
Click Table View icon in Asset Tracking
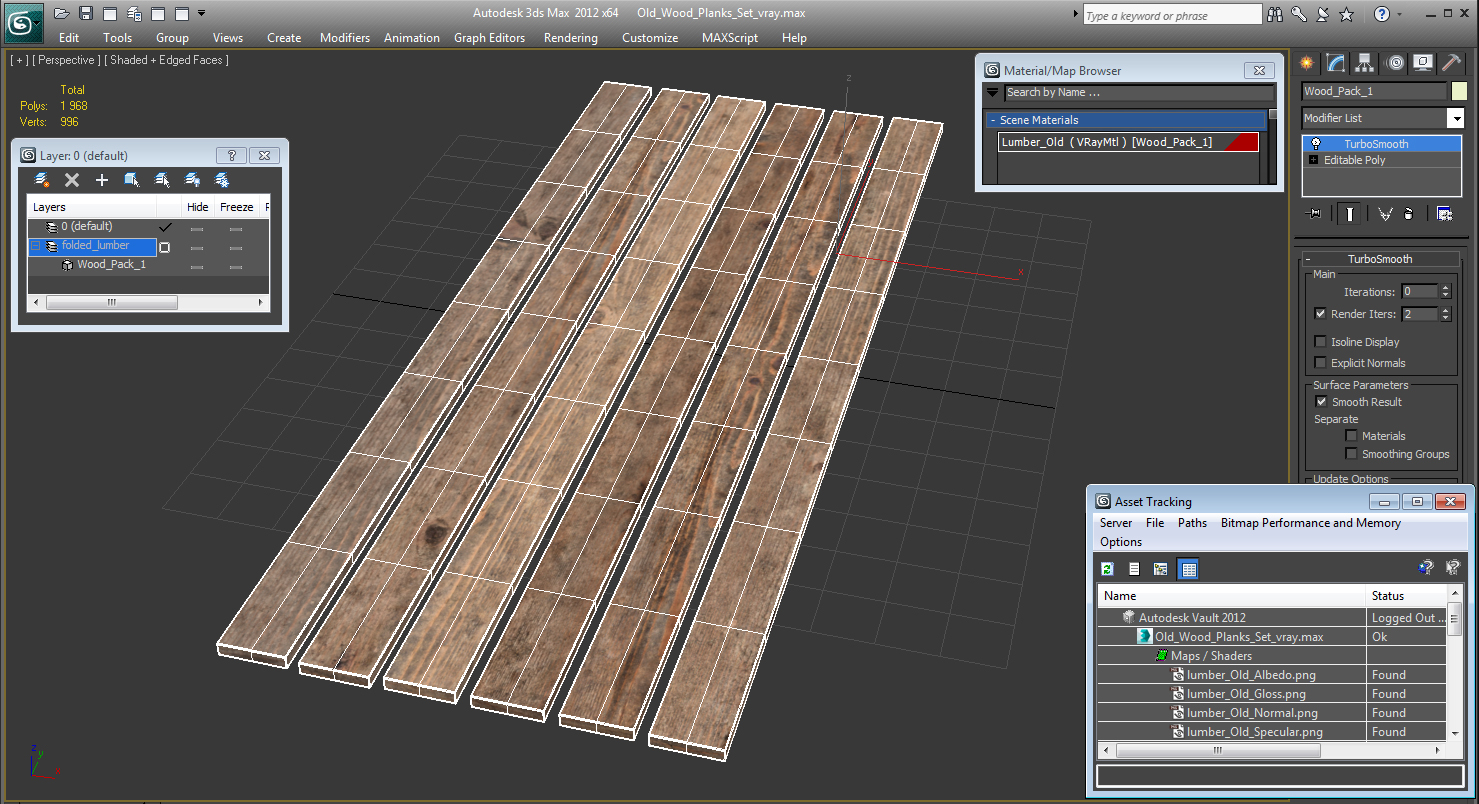click(x=1188, y=569)
